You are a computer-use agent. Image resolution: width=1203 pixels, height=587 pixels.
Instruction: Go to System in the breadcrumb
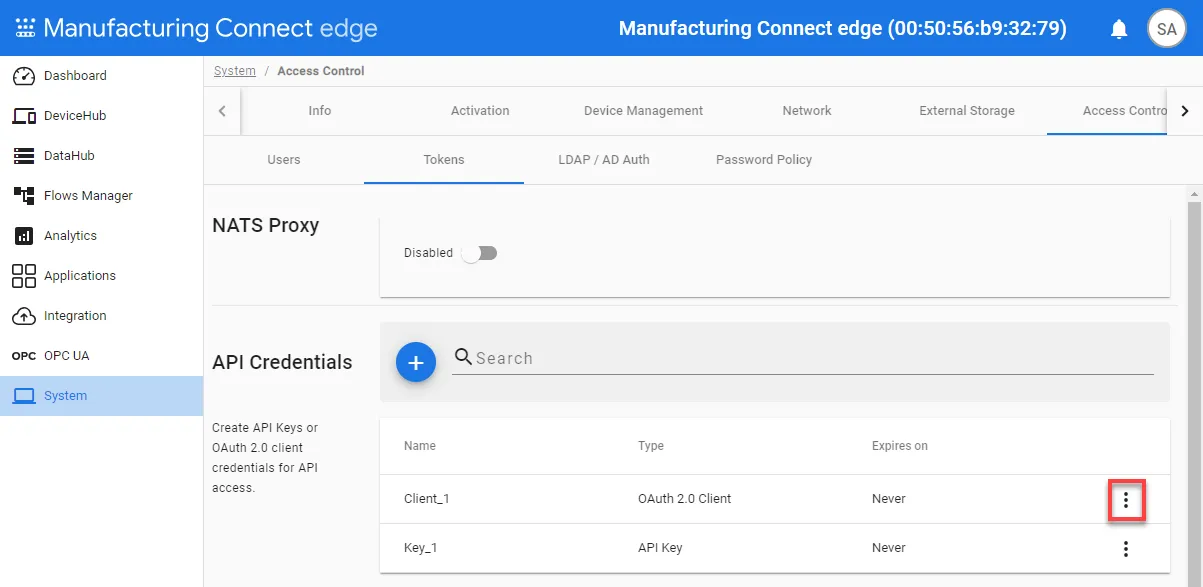pos(235,71)
